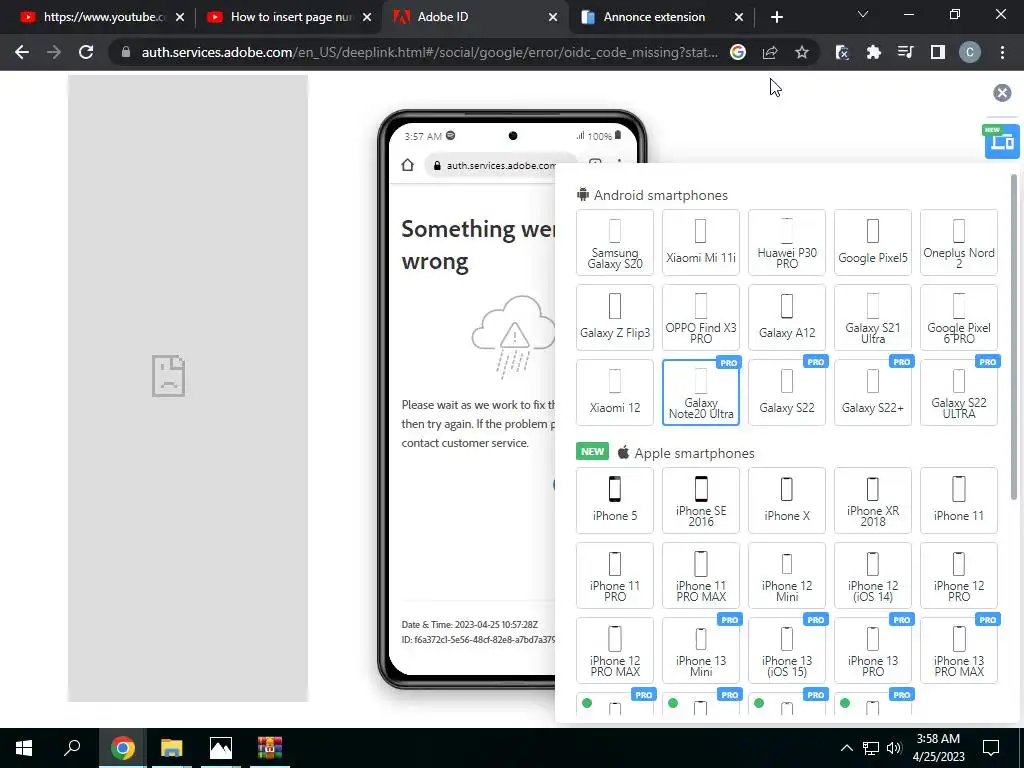This screenshot has height=768, width=1024.
Task: Choose the Galaxy S22 device tile
Action: click(787, 392)
